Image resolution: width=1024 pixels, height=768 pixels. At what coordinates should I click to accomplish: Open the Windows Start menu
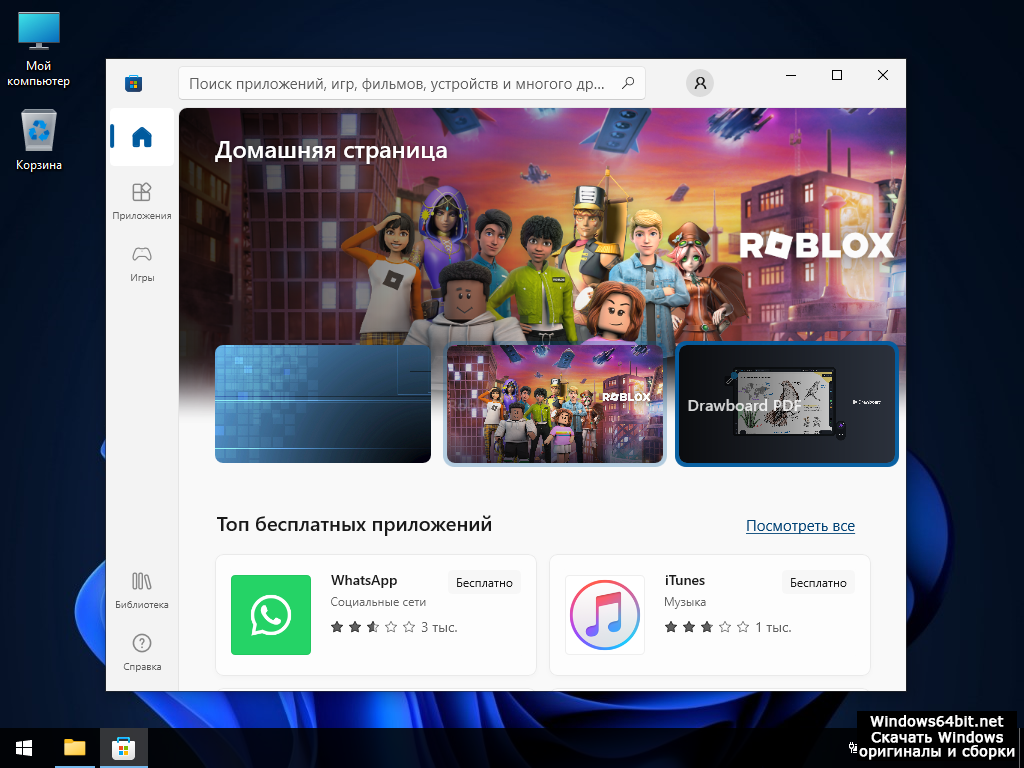24,747
